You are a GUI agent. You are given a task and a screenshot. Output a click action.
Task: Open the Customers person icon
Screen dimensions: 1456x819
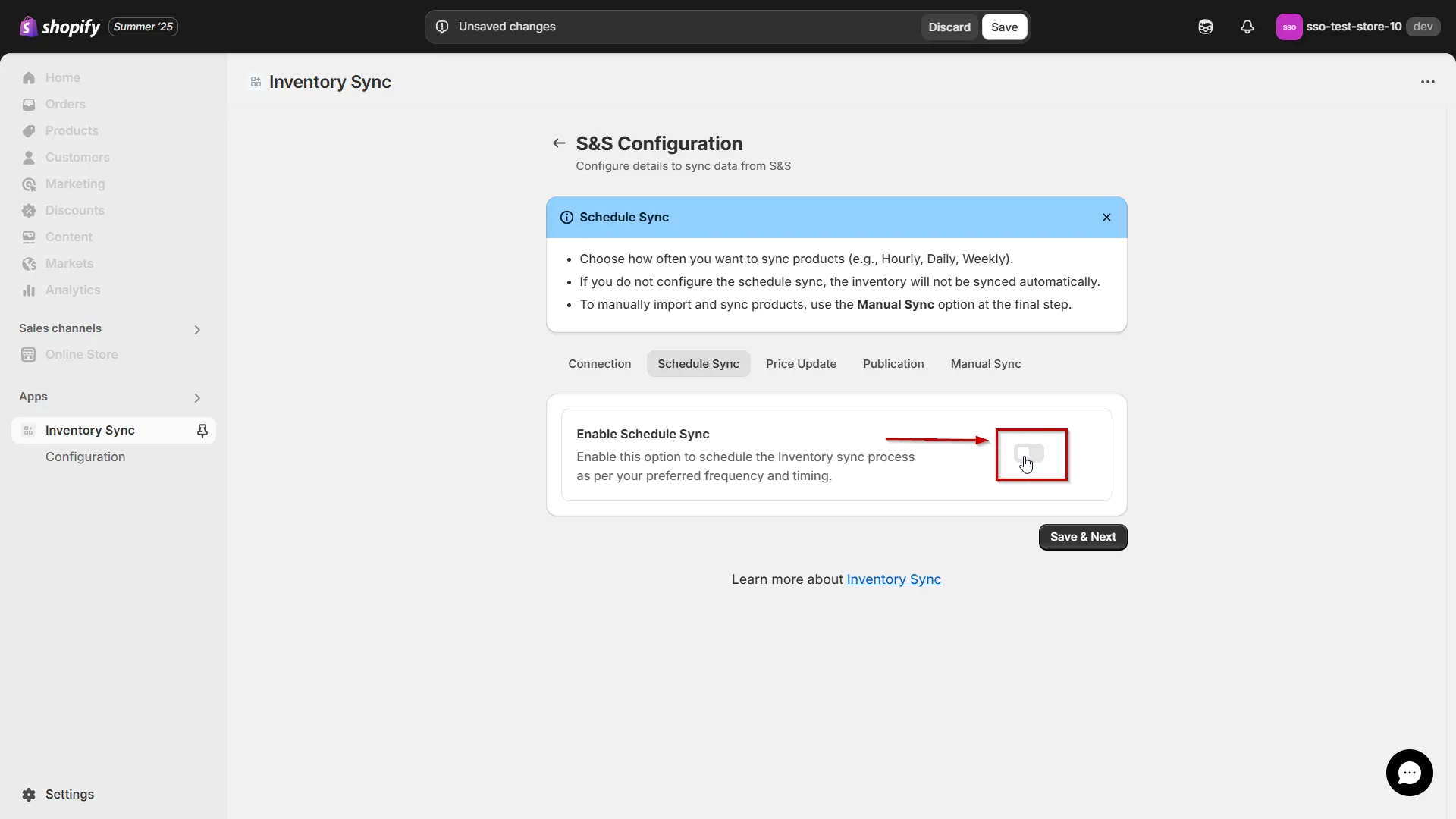[29, 158]
